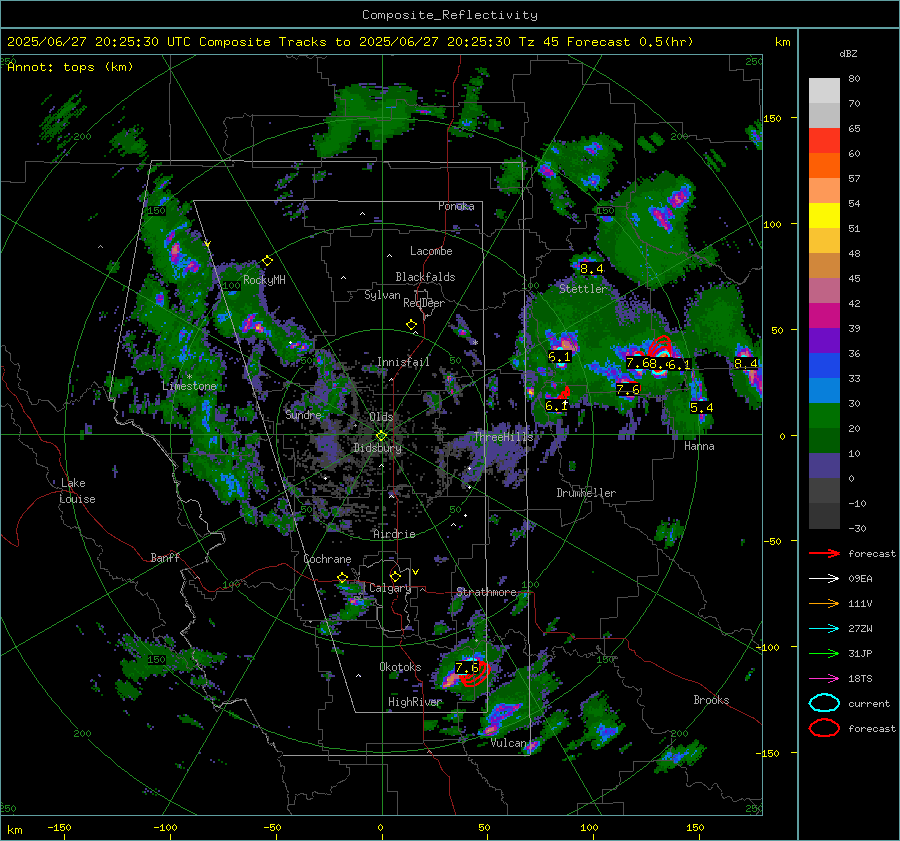This screenshot has width=900, height=841.
Task: Click the -50 tick label on the right axis
Action: [x=772, y=541]
